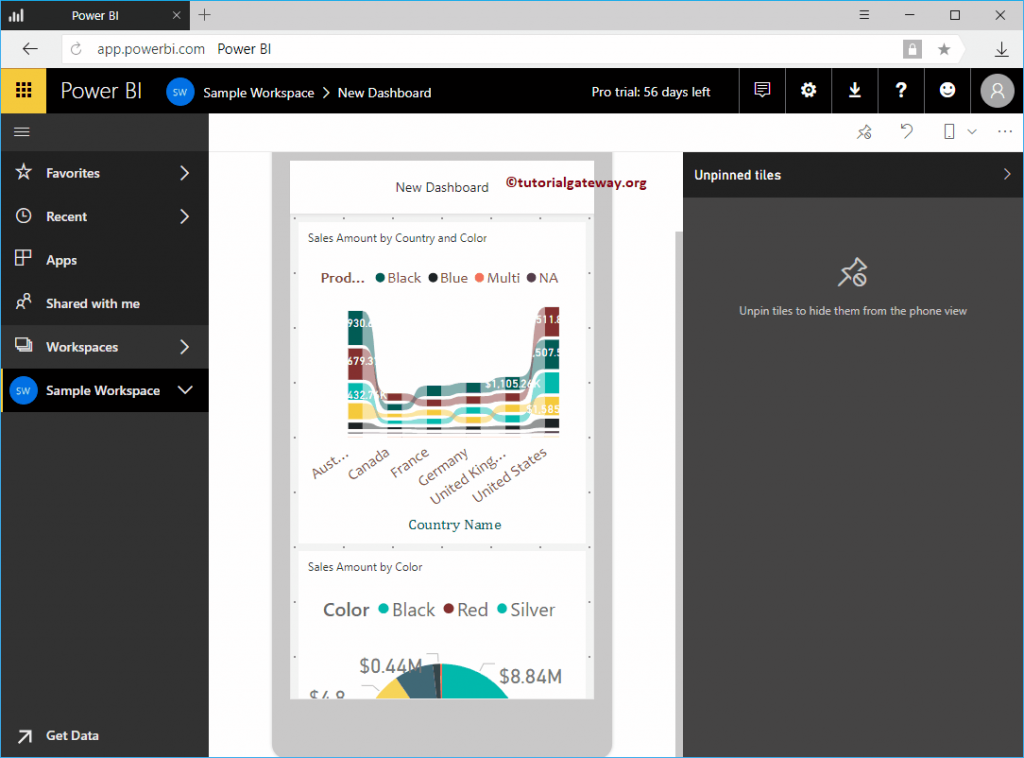This screenshot has height=758, width=1024.
Task: Expand the Workspaces list
Action: [x=184, y=346]
